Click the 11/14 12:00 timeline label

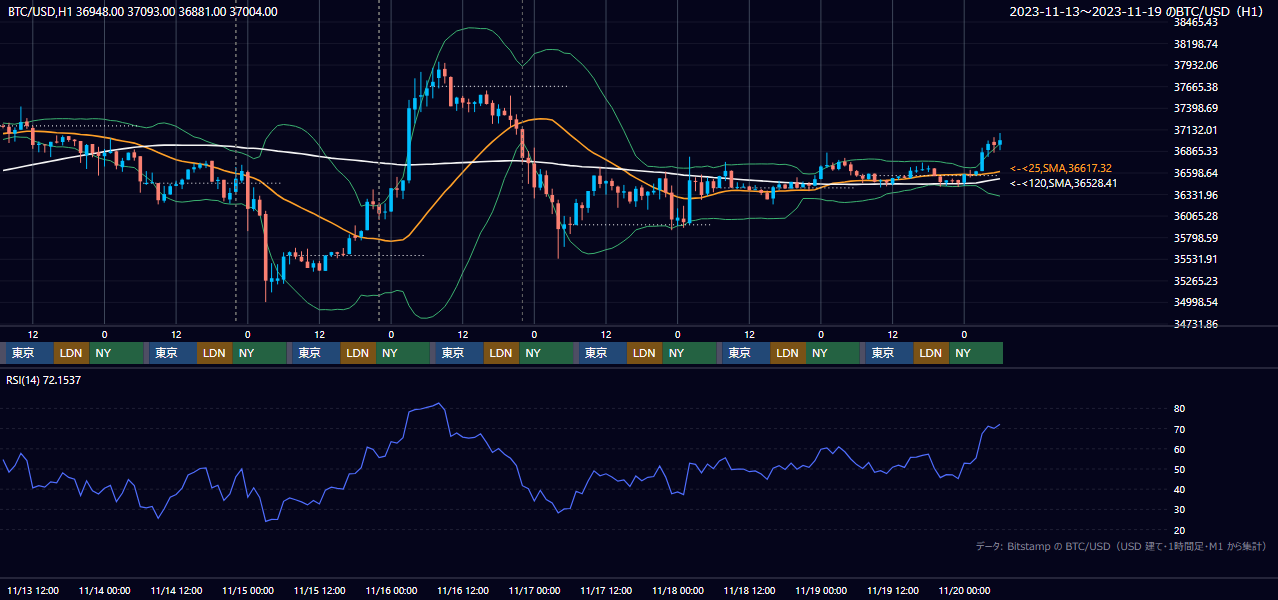[x=177, y=590]
